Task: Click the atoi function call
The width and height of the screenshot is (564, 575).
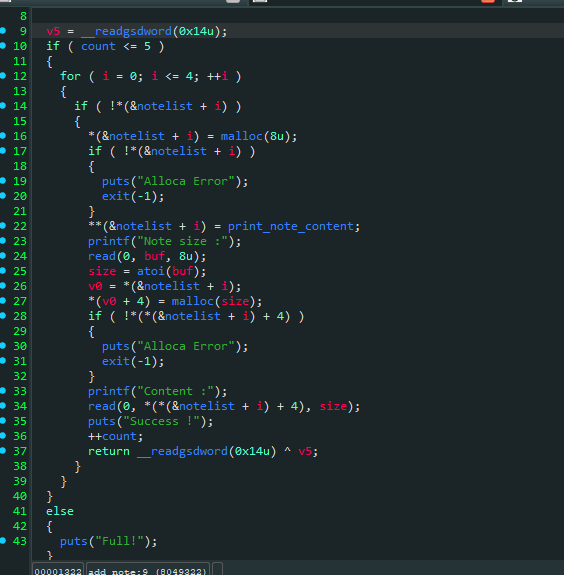Action: pyautogui.click(x=151, y=271)
